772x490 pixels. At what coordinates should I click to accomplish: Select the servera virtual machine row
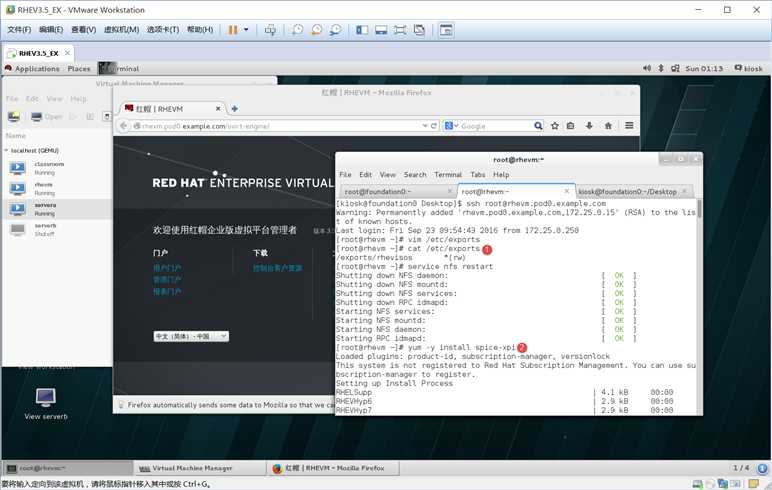[57, 209]
